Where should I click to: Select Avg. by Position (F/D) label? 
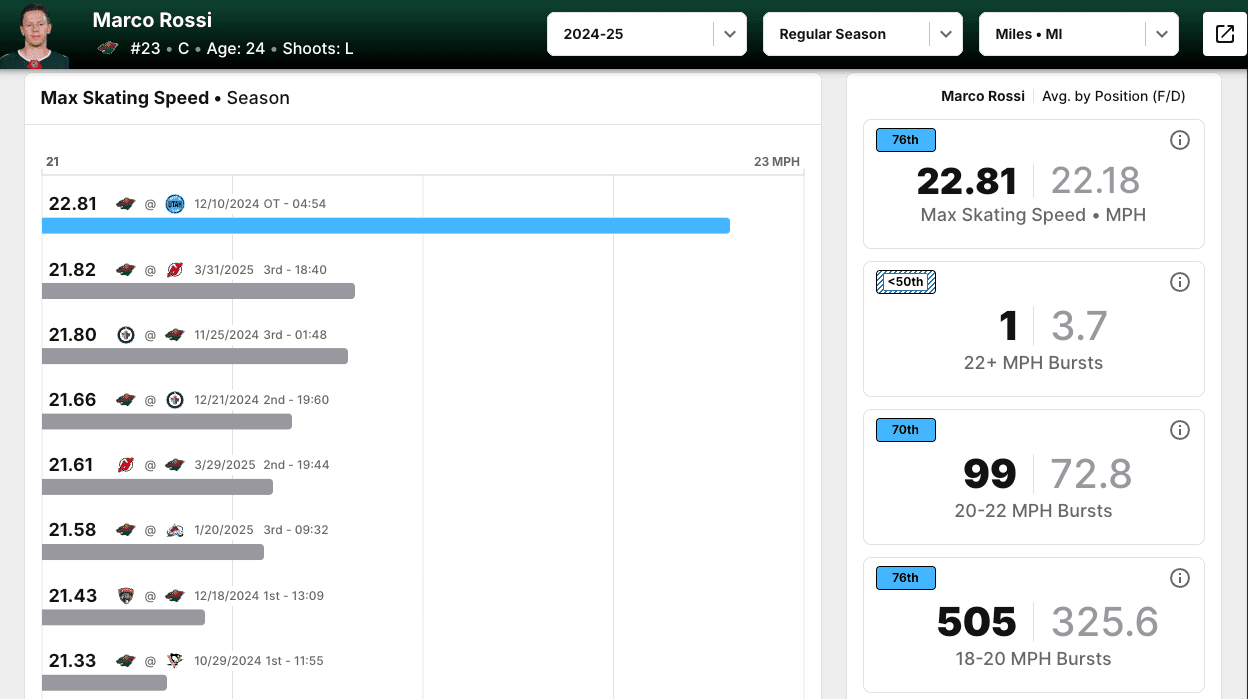click(1113, 96)
